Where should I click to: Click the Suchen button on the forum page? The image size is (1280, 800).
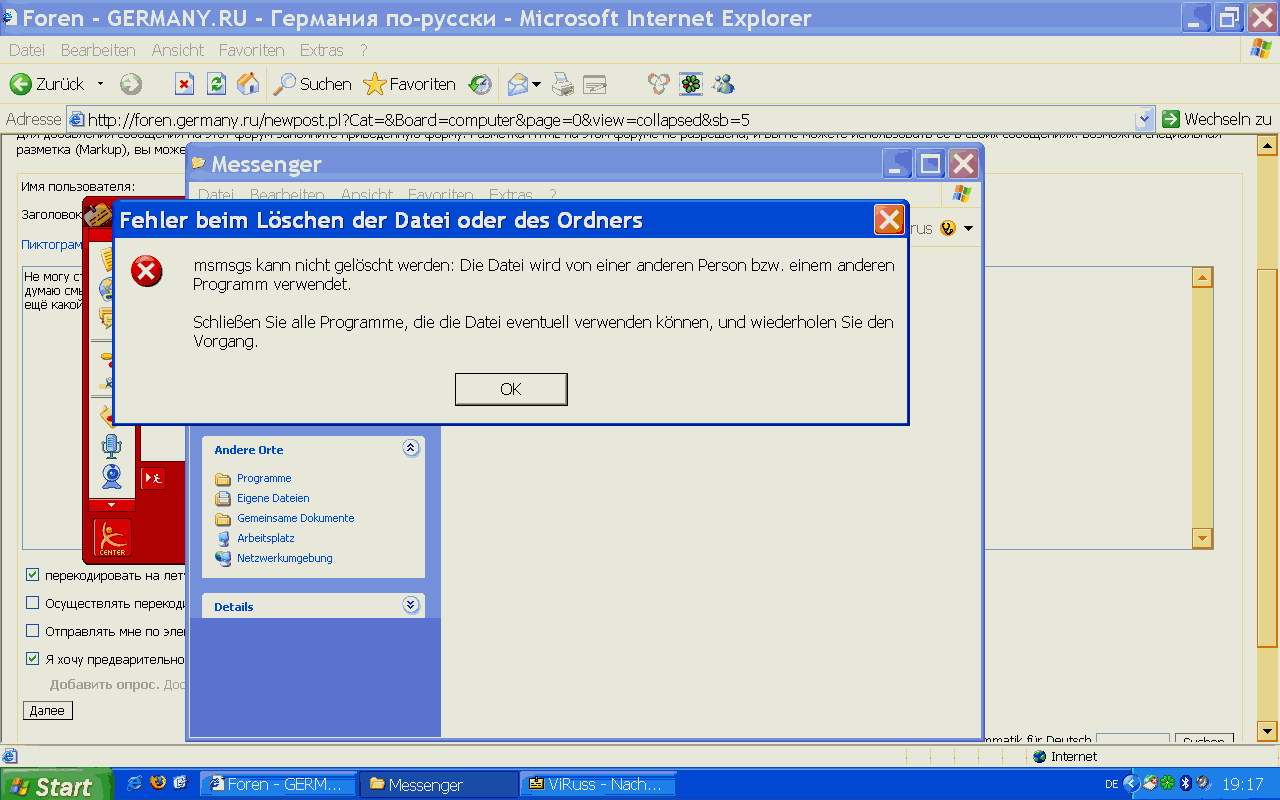[1203, 741]
